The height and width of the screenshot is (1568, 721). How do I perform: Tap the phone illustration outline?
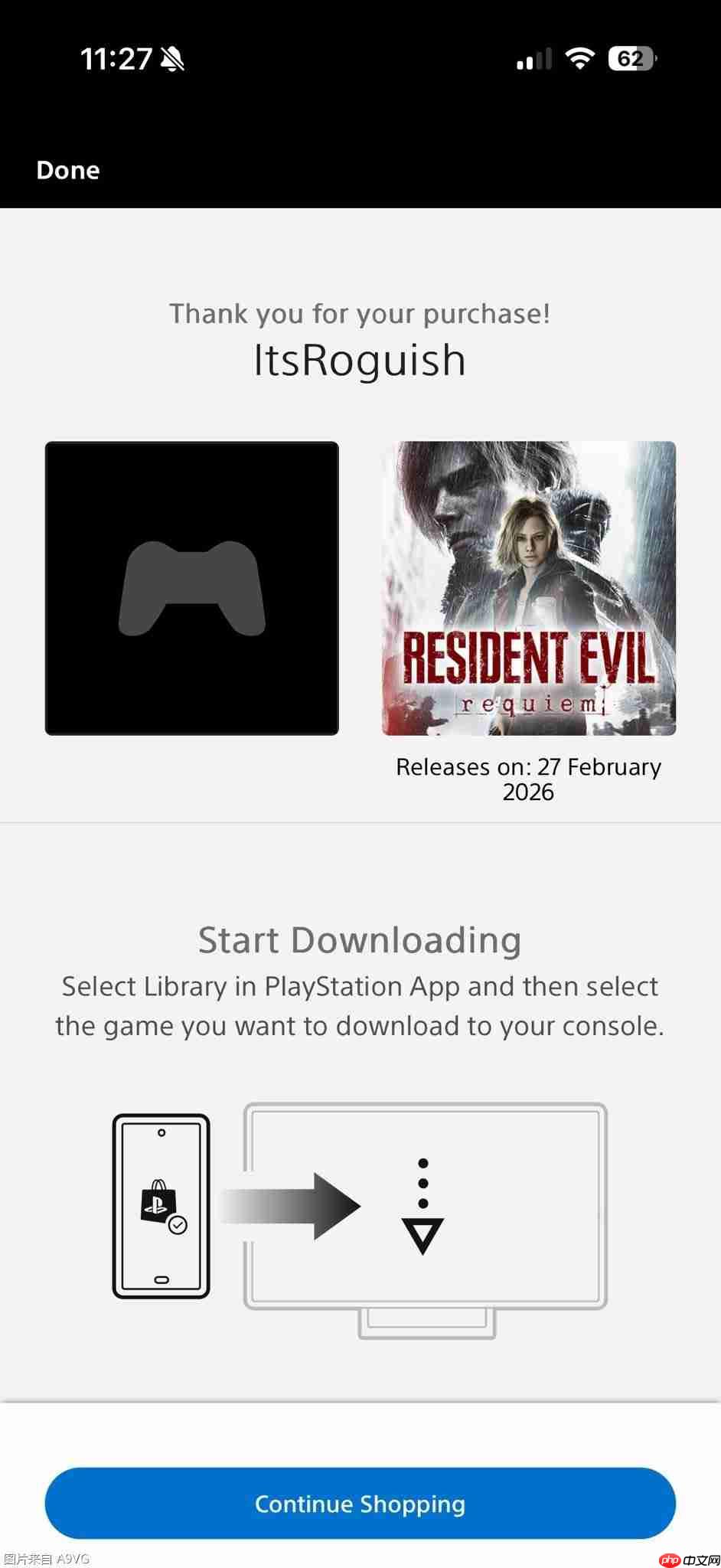(x=161, y=1206)
